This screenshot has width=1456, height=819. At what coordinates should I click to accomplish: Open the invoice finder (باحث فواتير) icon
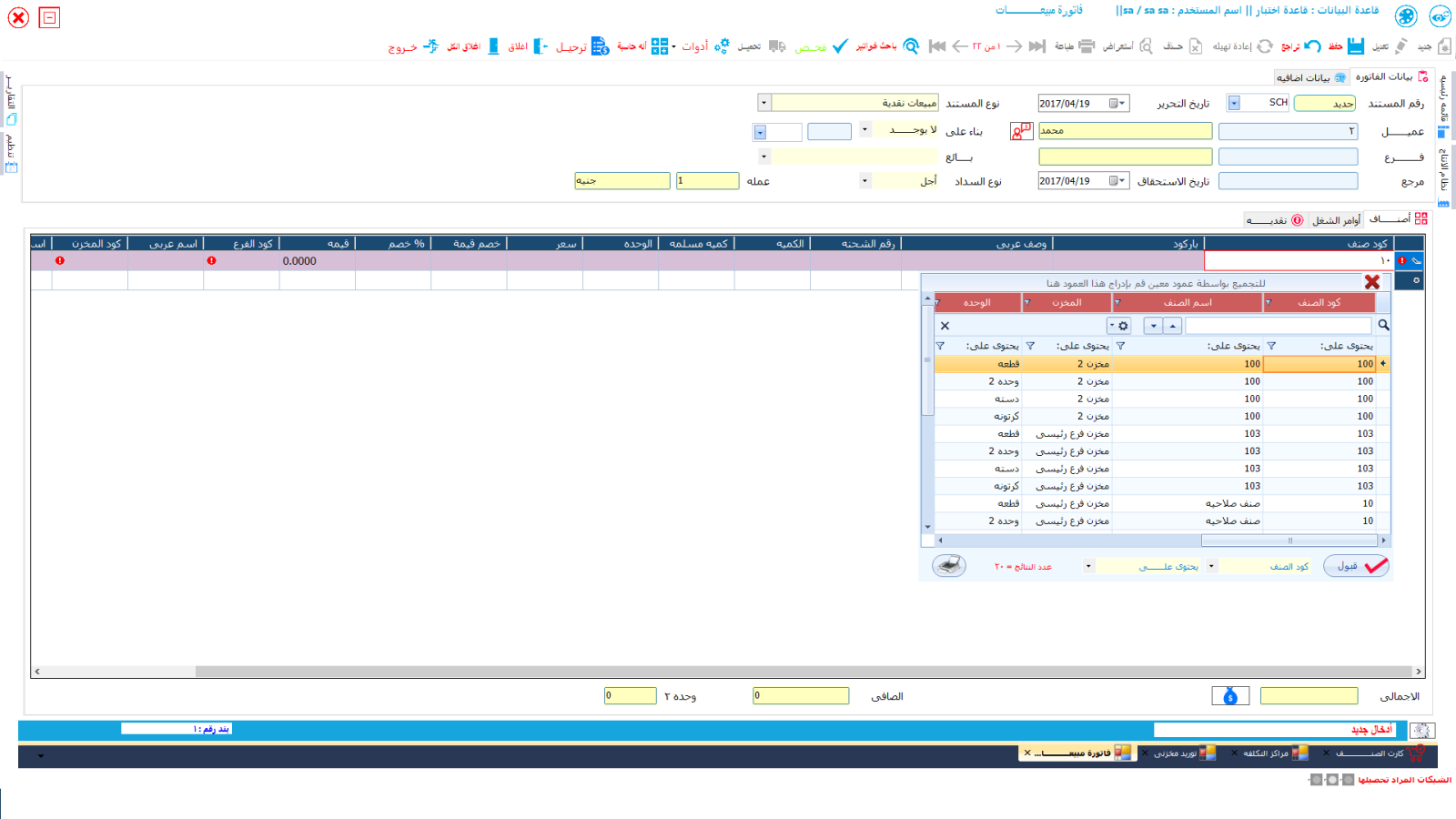[x=910, y=45]
